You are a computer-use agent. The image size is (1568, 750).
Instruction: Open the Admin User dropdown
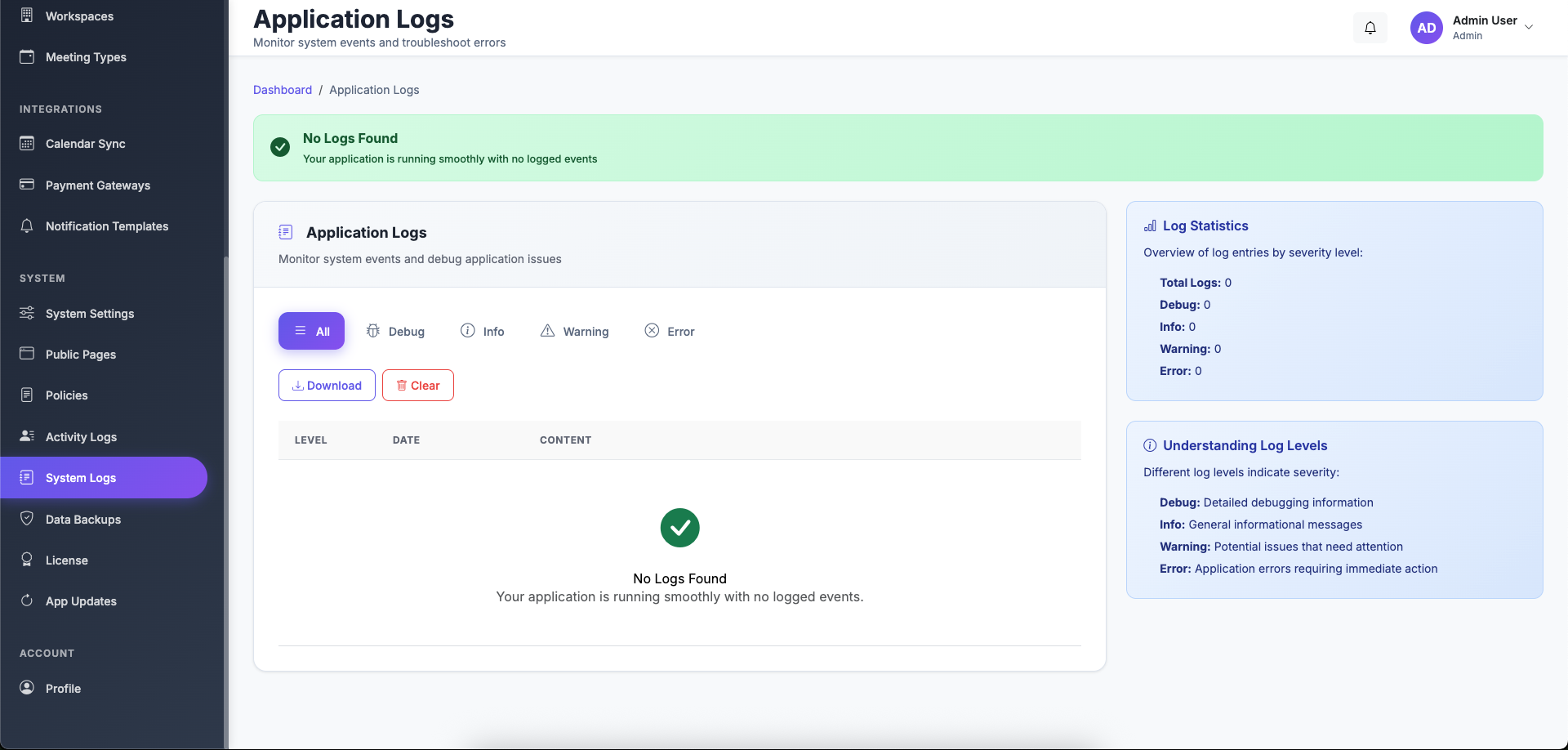tap(1493, 27)
